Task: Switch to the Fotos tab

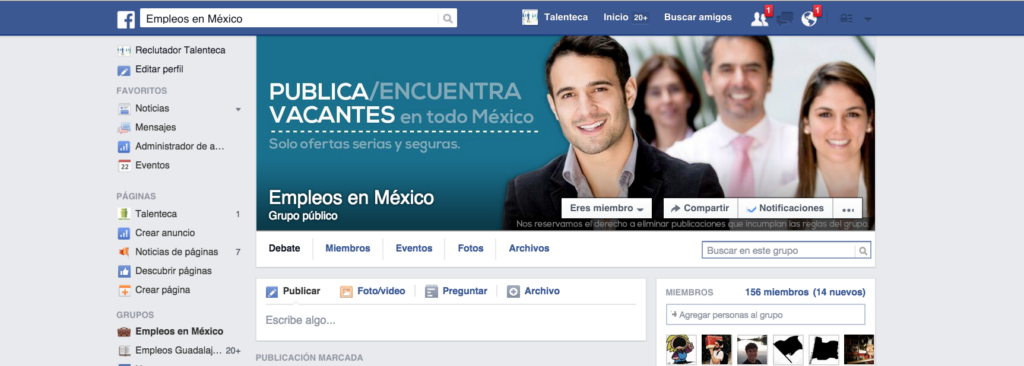Action: coord(471,248)
